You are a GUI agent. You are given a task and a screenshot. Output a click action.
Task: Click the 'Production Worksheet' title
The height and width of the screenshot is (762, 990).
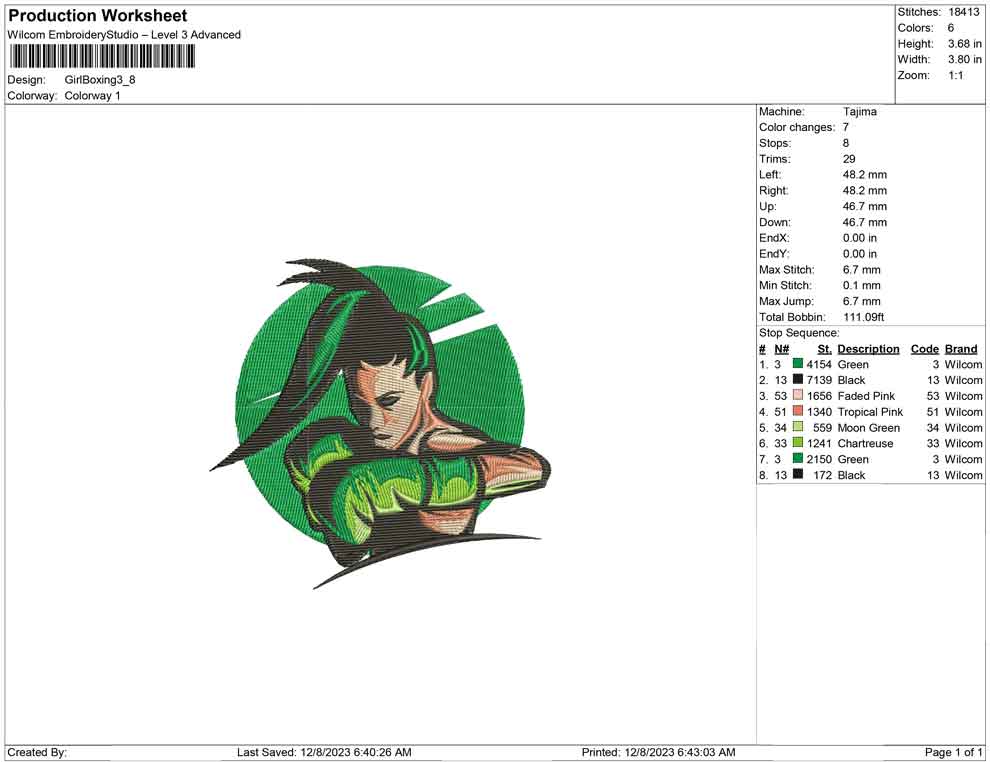pyautogui.click(x=98, y=16)
